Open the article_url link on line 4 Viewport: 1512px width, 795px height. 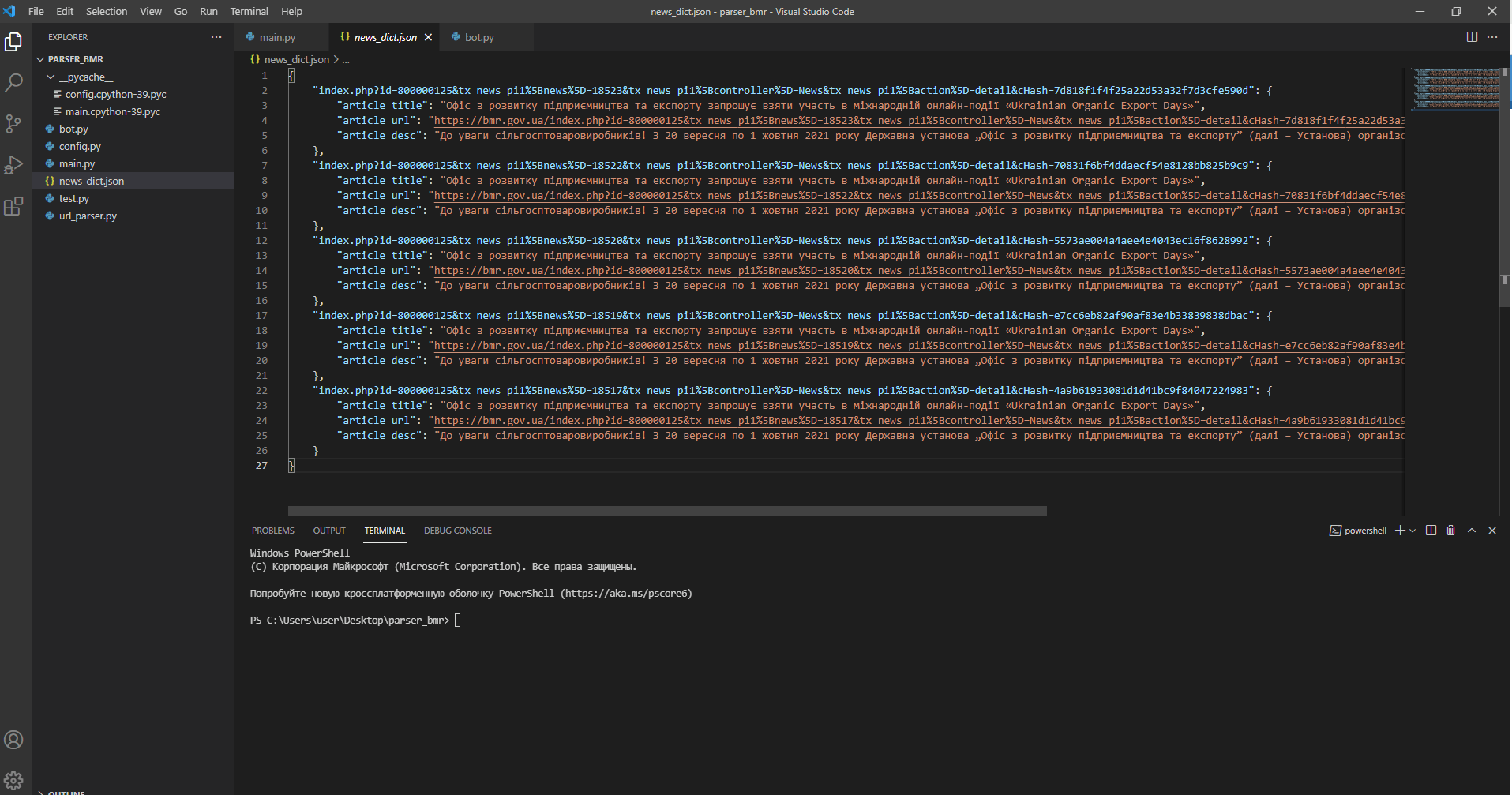(x=919, y=121)
